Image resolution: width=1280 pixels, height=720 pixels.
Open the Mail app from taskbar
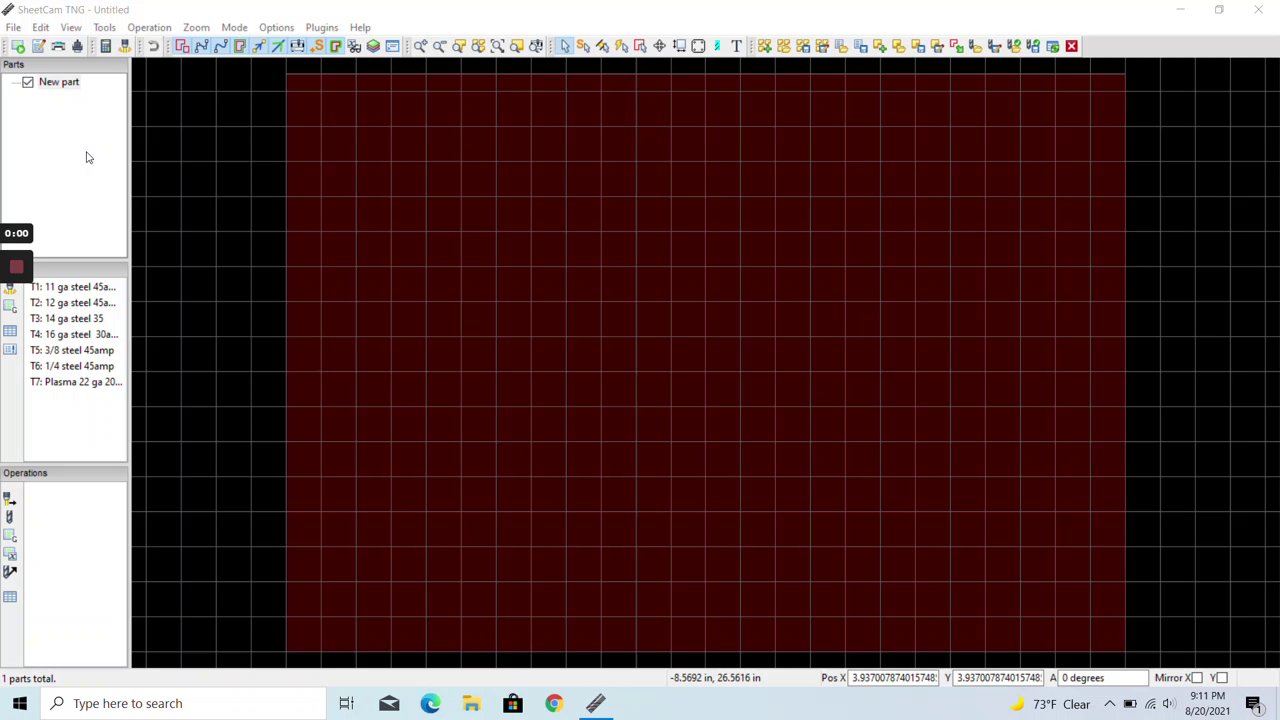389,703
